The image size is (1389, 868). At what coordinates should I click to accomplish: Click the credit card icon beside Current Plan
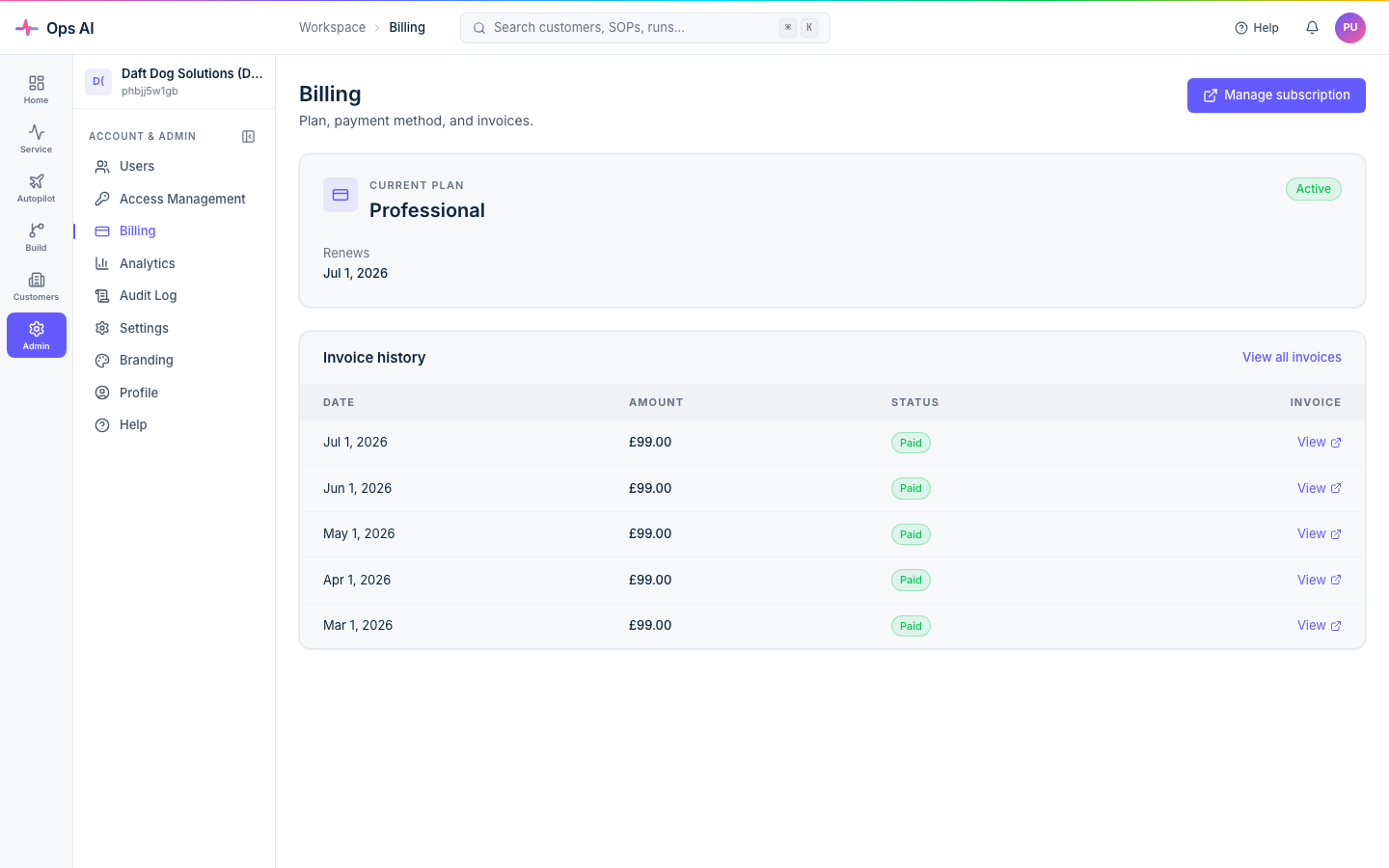pyautogui.click(x=340, y=195)
